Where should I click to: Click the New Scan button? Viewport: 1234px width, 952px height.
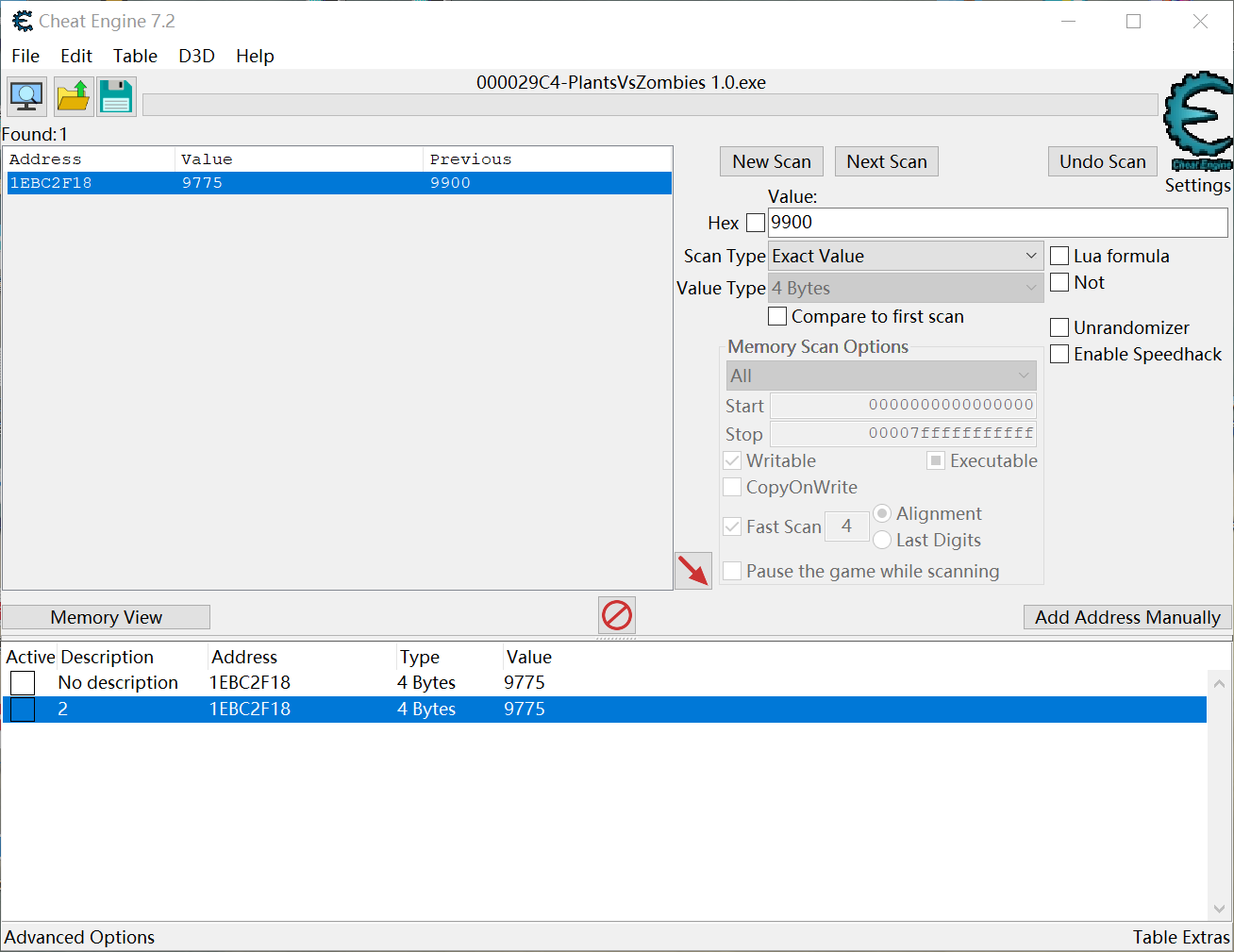[x=772, y=161]
